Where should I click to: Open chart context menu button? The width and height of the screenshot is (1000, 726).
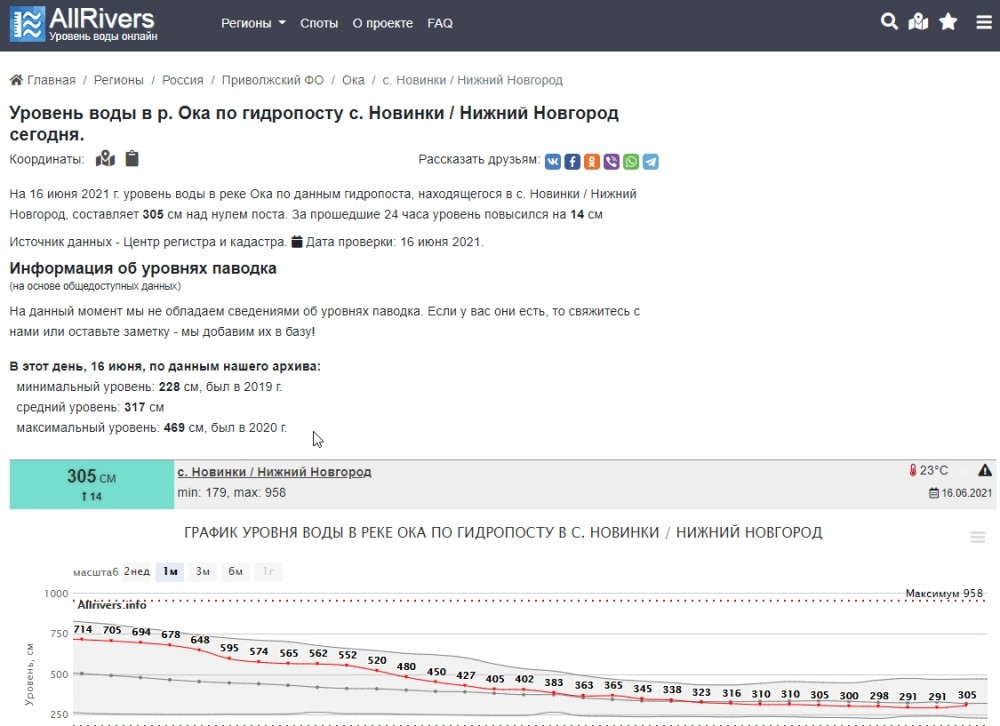click(x=978, y=538)
